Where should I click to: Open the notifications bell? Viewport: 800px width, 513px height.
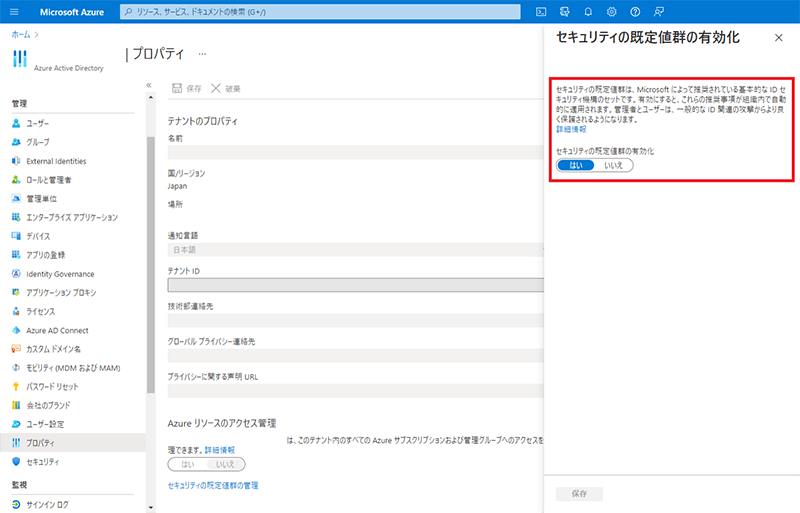coord(588,12)
